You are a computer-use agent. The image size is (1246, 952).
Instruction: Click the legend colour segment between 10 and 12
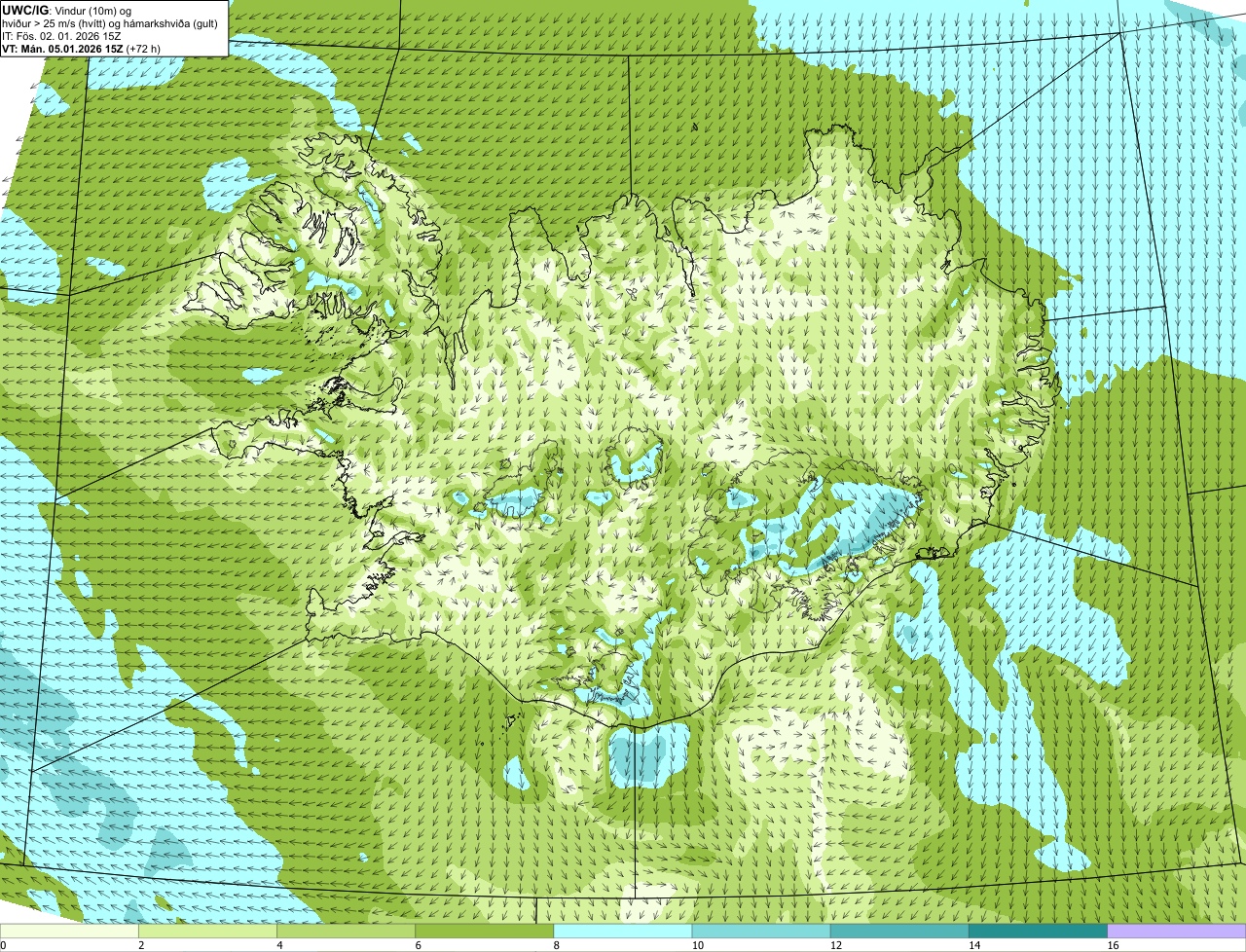click(761, 932)
